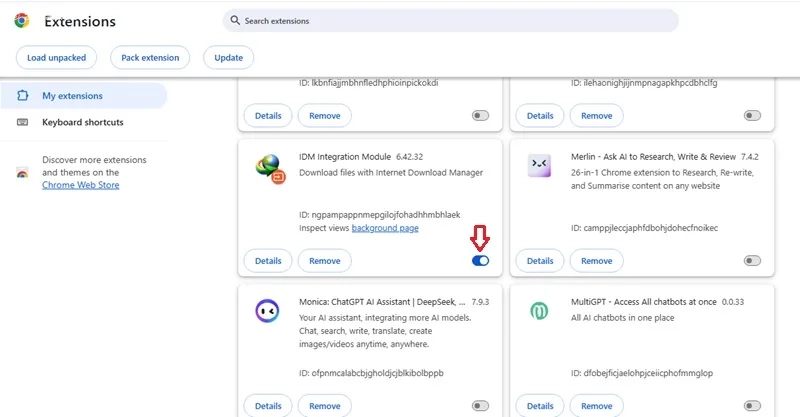Click the Chrome logo beside Extensions title

(x=21, y=21)
